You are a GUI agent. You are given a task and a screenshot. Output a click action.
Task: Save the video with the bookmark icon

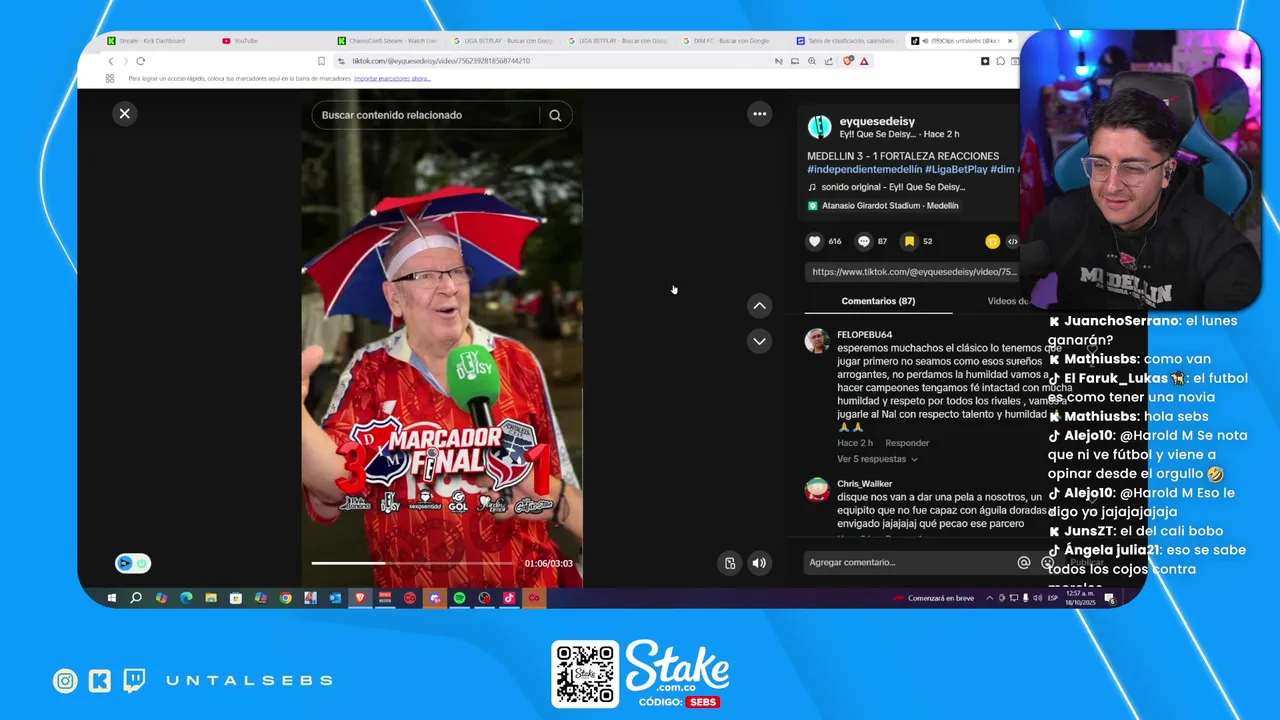point(910,241)
